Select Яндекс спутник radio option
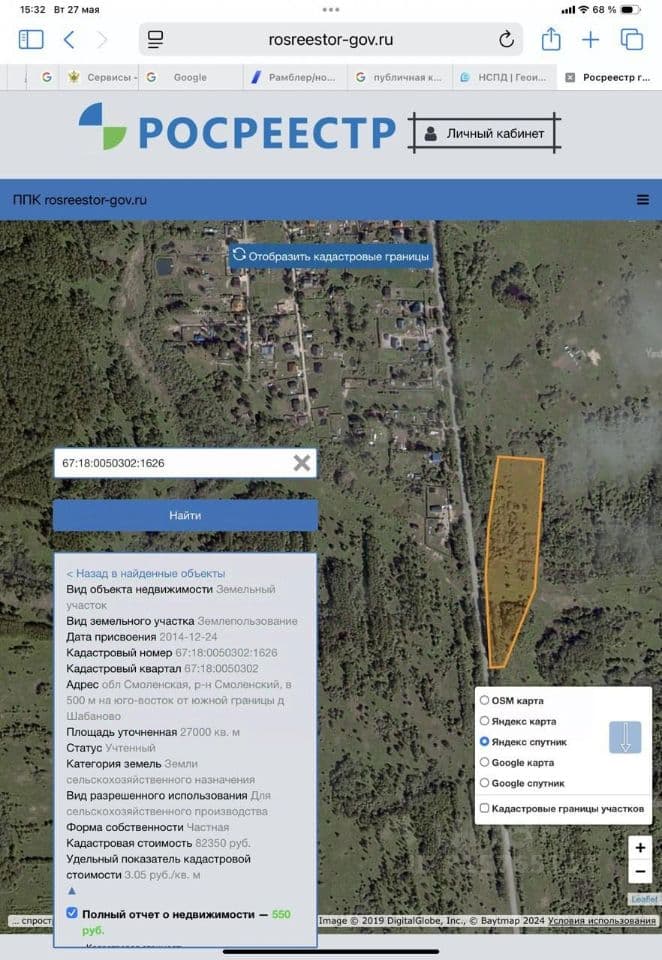The image size is (662, 960). pos(484,741)
